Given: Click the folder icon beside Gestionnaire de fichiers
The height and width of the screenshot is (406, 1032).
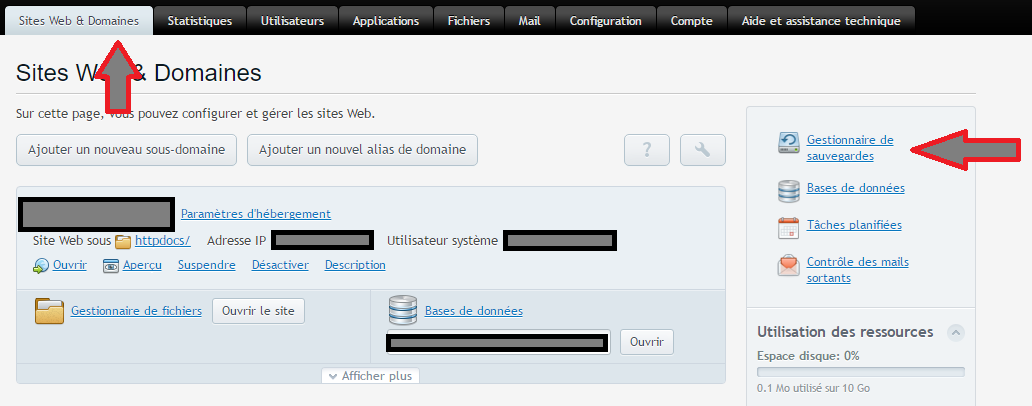Looking at the screenshot, I should coord(49,311).
